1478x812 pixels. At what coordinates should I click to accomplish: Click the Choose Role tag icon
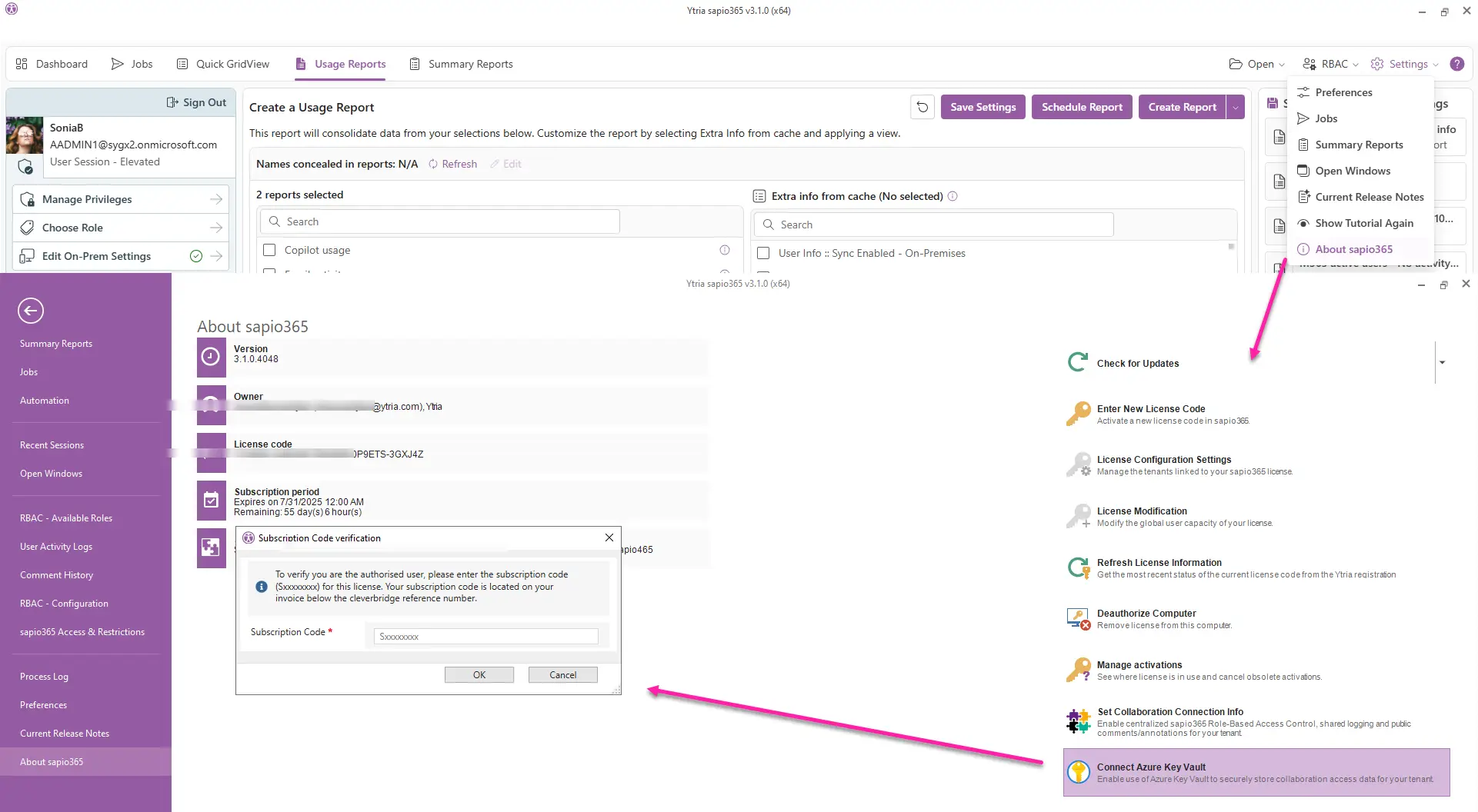pos(27,228)
